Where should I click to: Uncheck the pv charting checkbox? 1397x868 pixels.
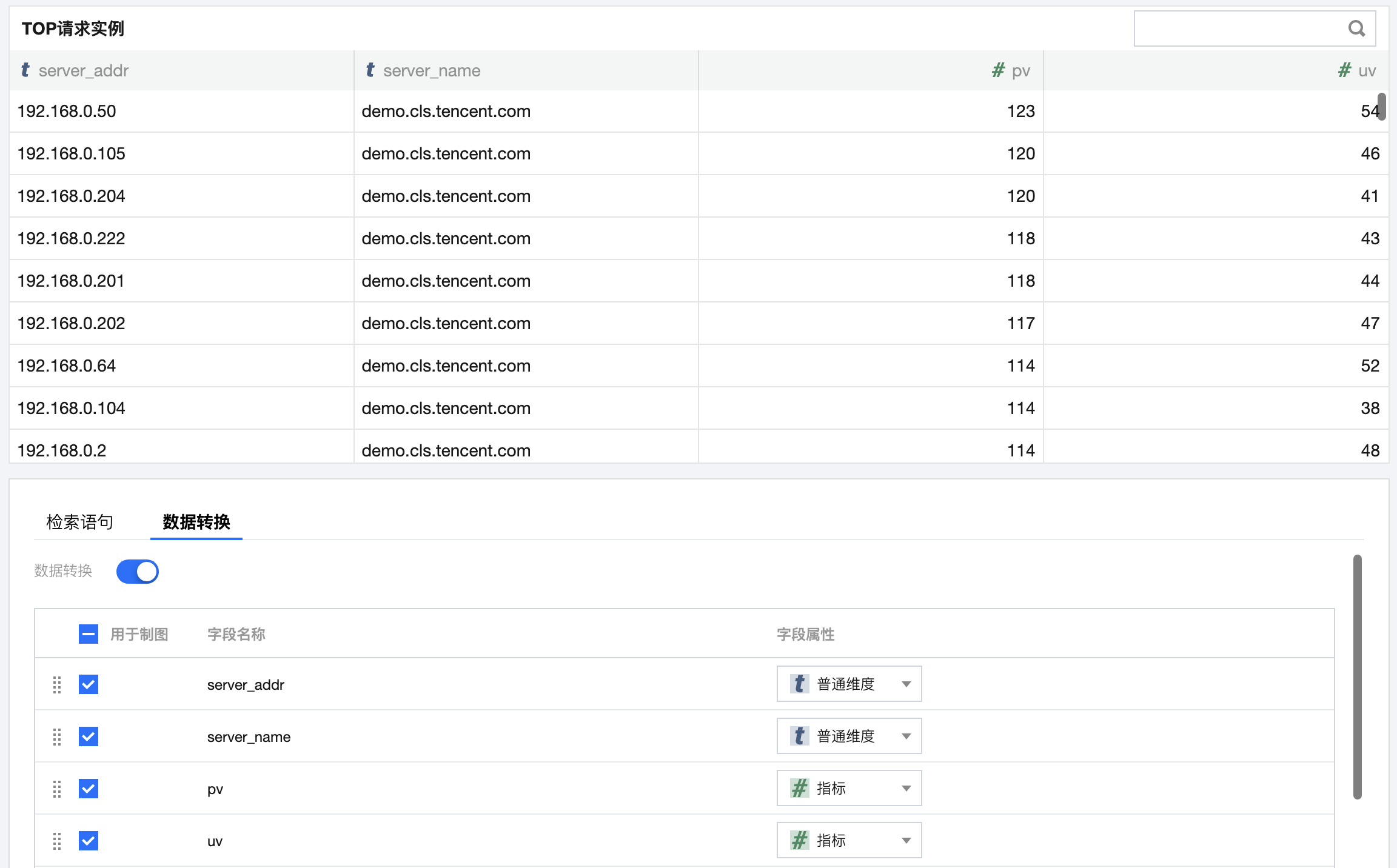tap(89, 789)
